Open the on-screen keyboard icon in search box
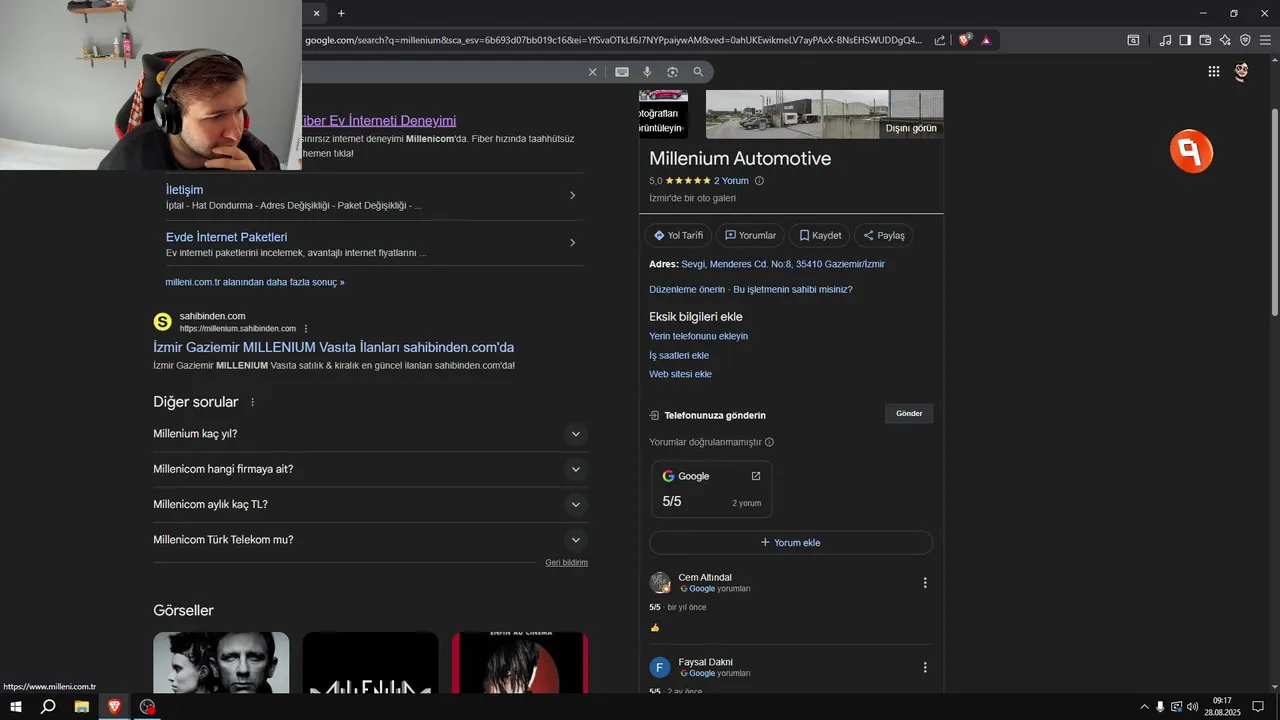1280x720 pixels. pyautogui.click(x=622, y=72)
